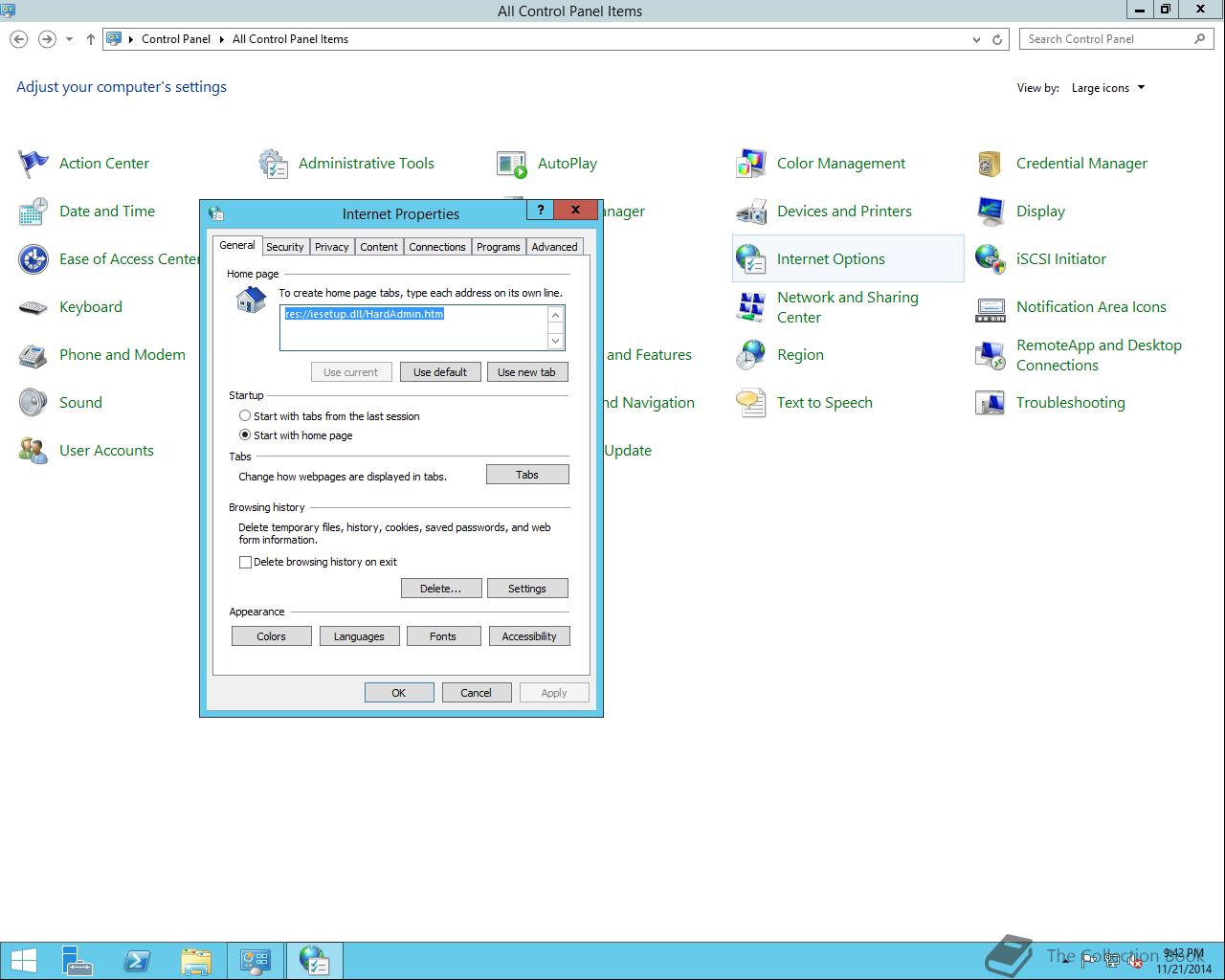Viewport: 1225px width, 980px height.
Task: Expand the address bar history dropdown
Action: pos(976,39)
